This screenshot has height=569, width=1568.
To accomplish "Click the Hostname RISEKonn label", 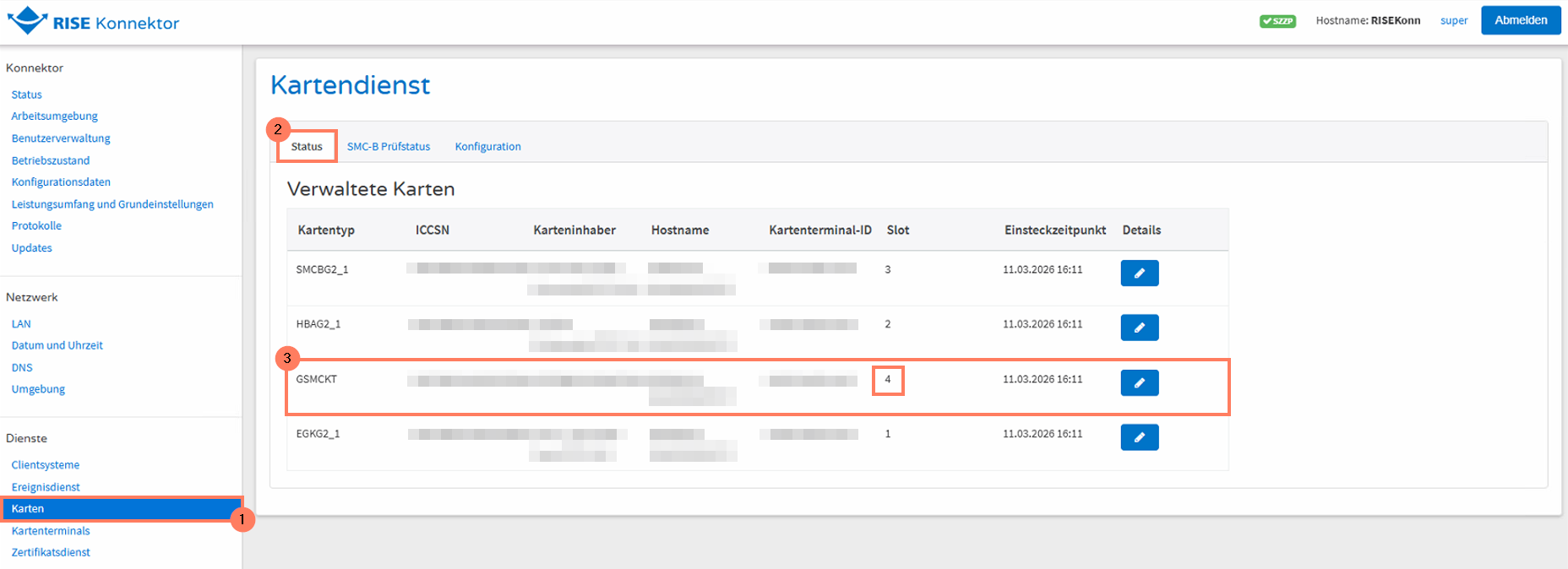I will 1368,21.
